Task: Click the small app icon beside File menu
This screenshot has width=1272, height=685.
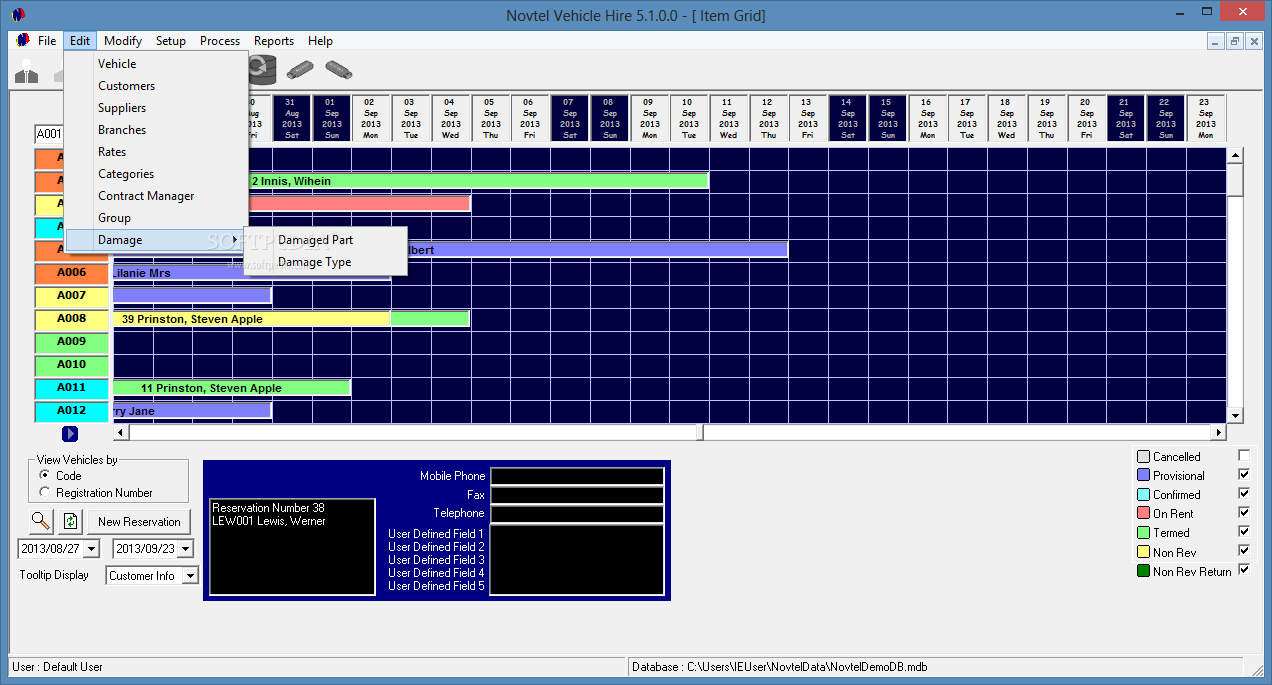Action: pyautogui.click(x=24, y=41)
